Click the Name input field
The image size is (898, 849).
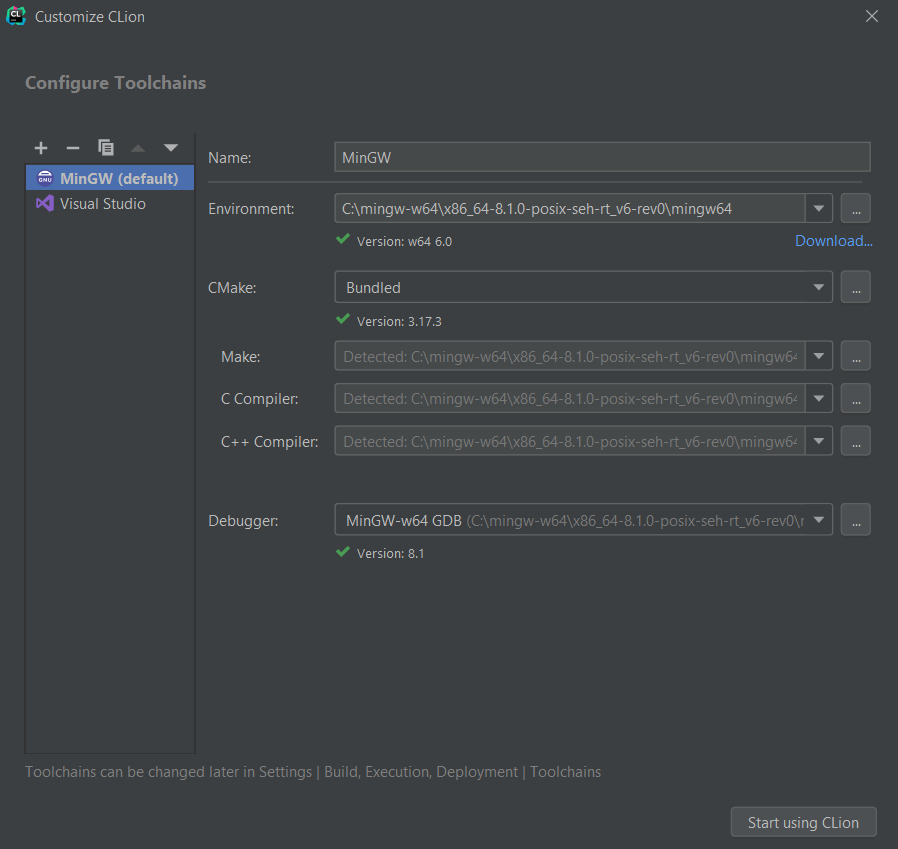coord(602,157)
